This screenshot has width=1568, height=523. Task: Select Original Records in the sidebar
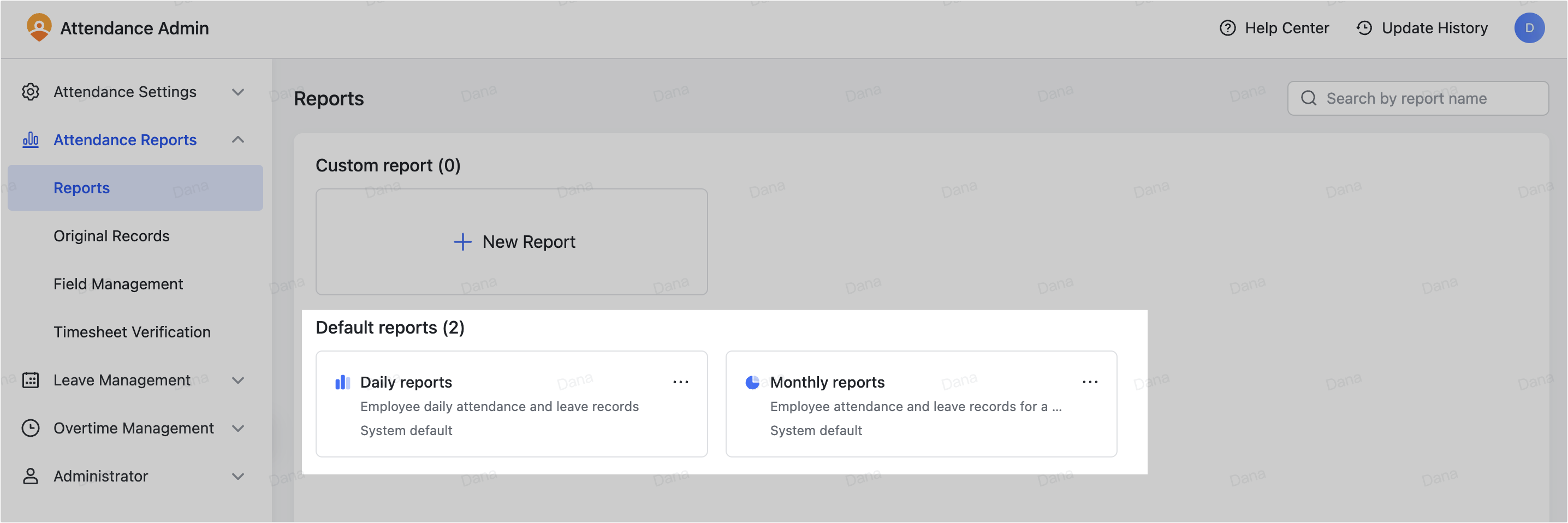click(x=111, y=236)
